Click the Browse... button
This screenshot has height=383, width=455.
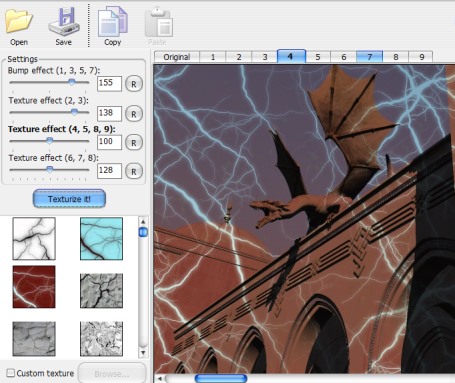pos(112,373)
